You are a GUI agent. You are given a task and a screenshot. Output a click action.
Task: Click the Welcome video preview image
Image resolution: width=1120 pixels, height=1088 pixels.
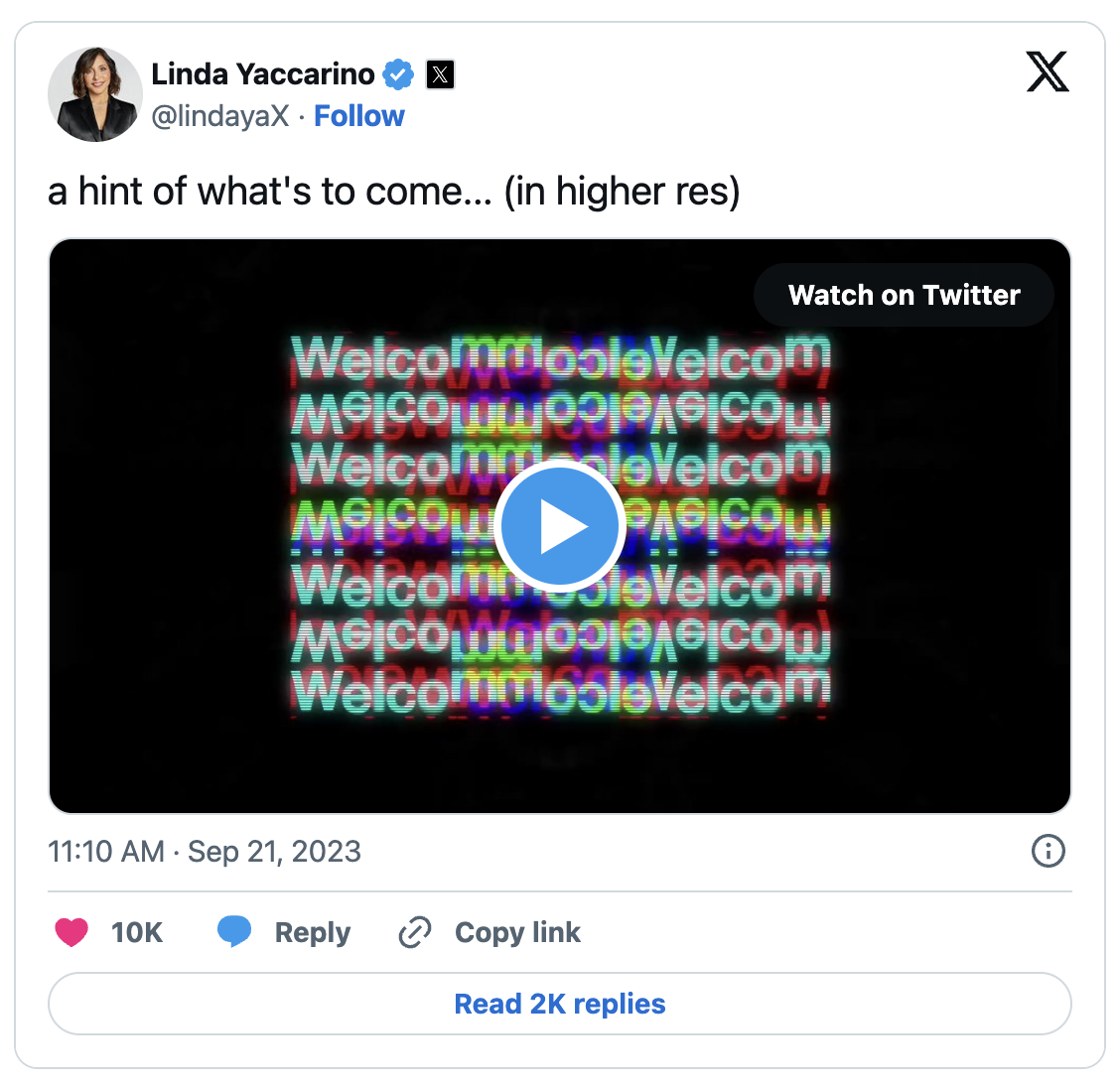[x=298, y=695]
